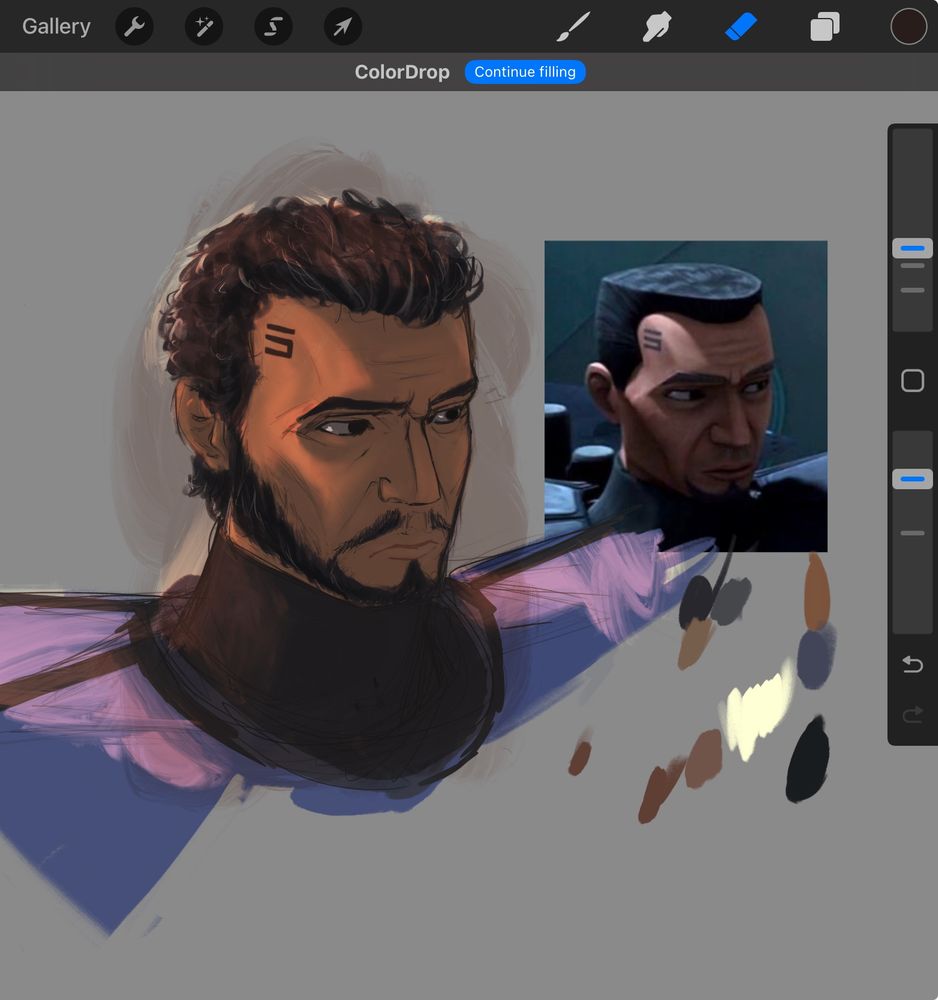This screenshot has width=938, height=1000.
Task: Click the ColorDrop label
Action: pyautogui.click(x=402, y=72)
